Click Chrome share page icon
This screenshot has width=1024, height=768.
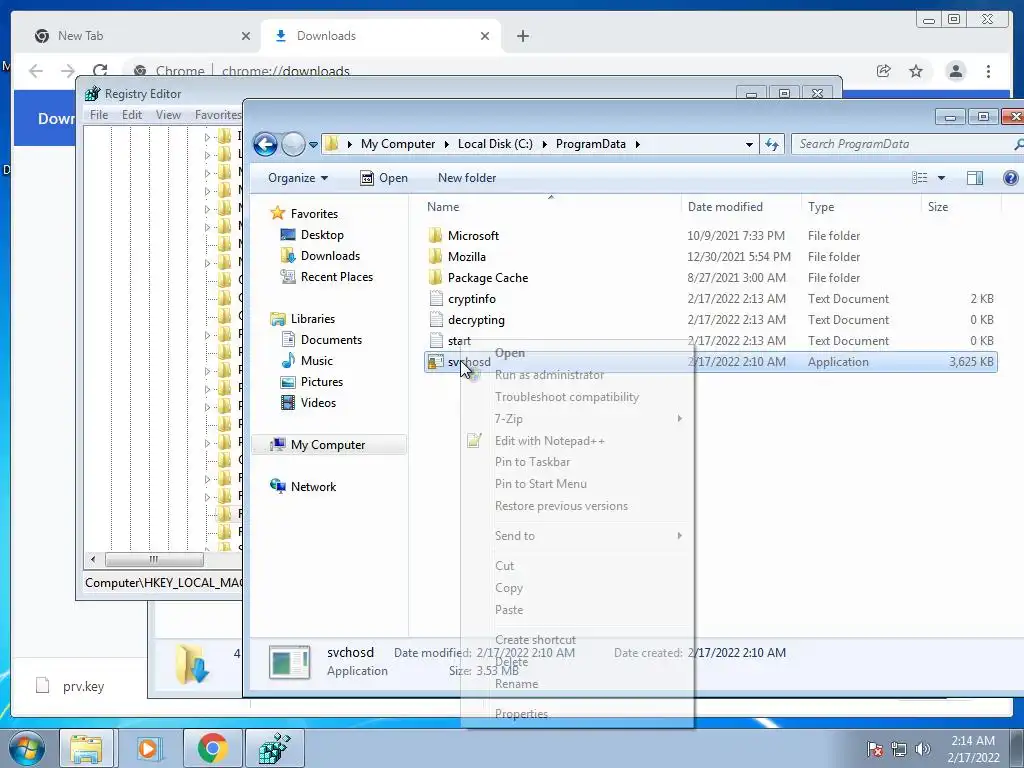point(884,71)
